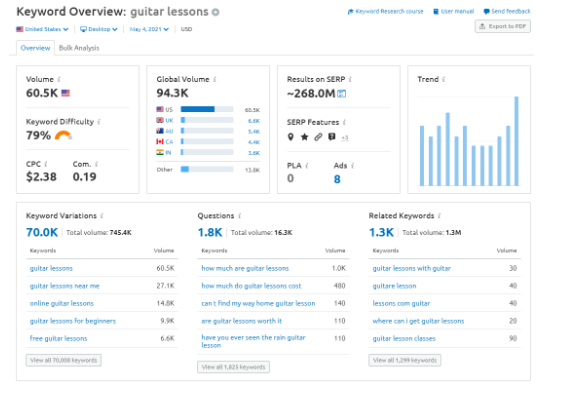Click the Send feedback link
The height and width of the screenshot is (398, 562).
[x=507, y=11]
